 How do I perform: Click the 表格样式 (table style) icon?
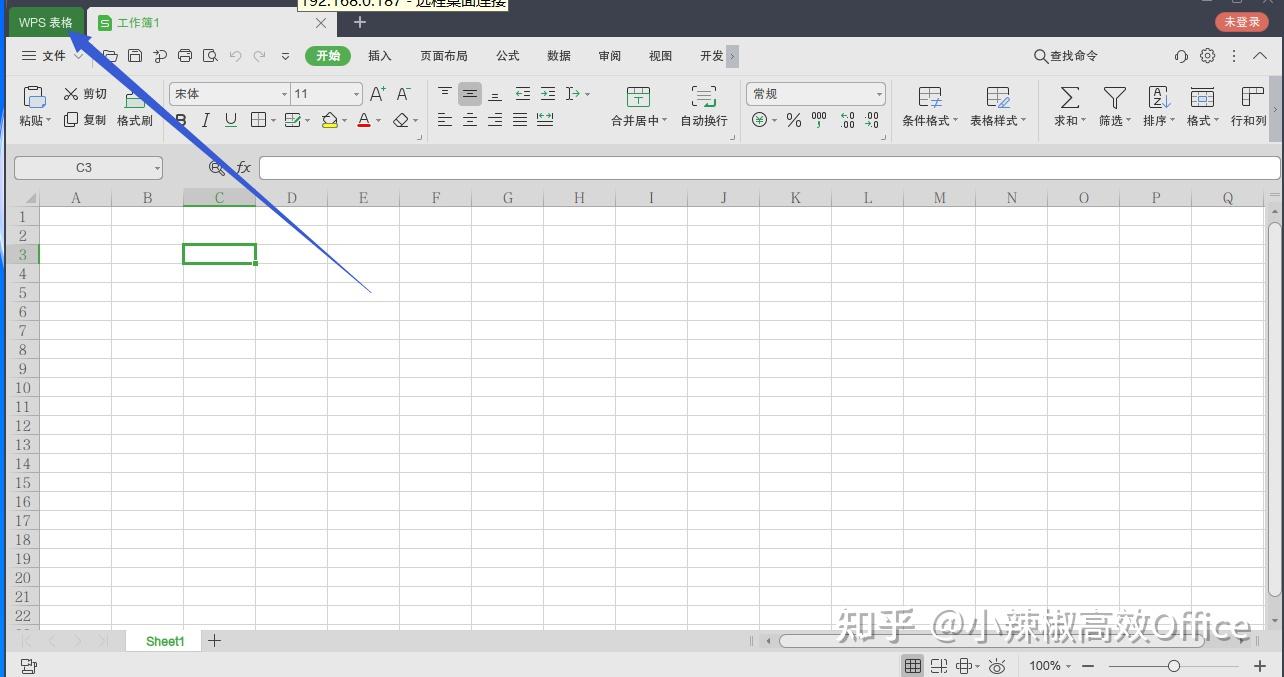tap(996, 105)
